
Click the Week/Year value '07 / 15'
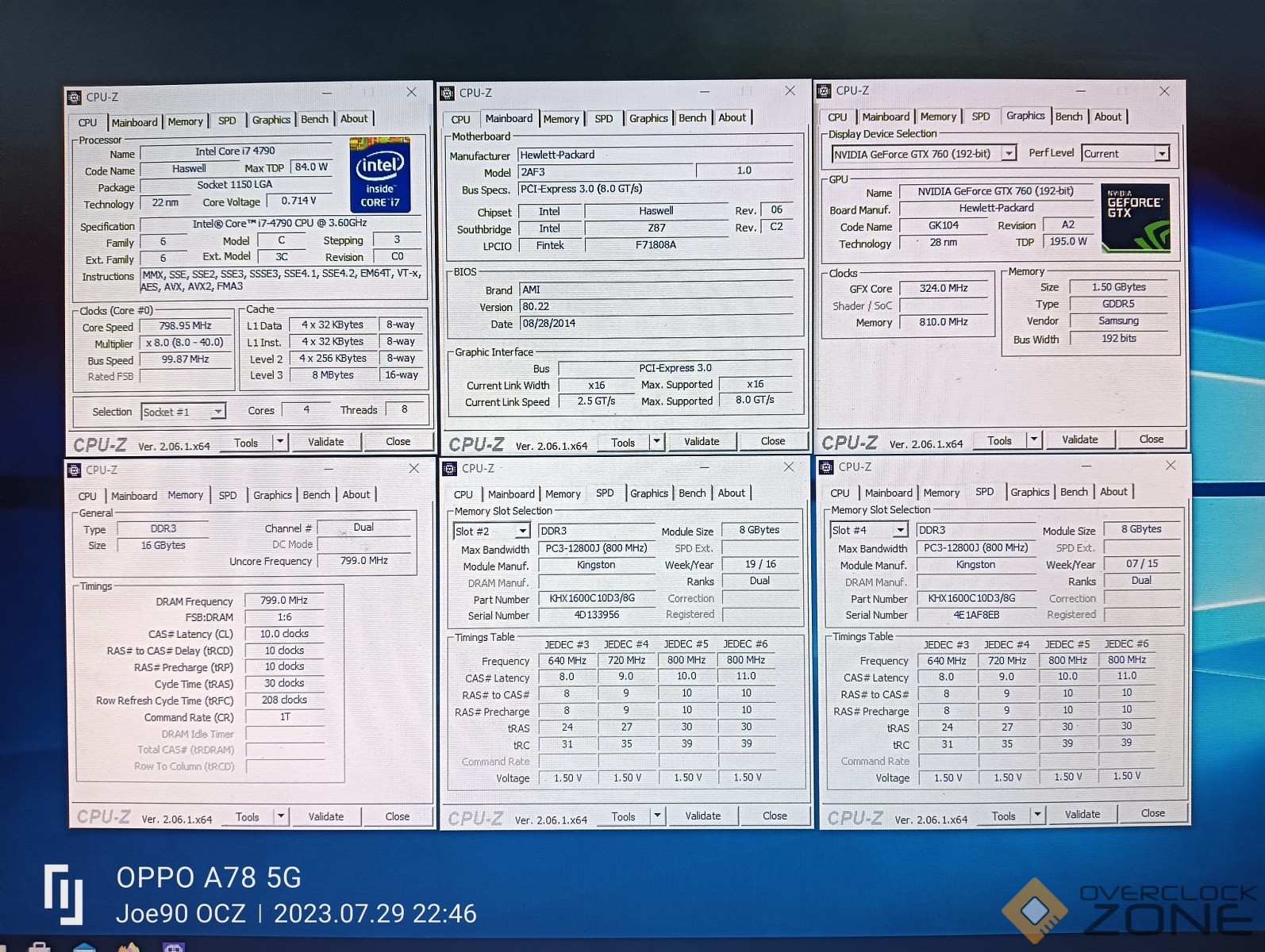[x=1142, y=563]
